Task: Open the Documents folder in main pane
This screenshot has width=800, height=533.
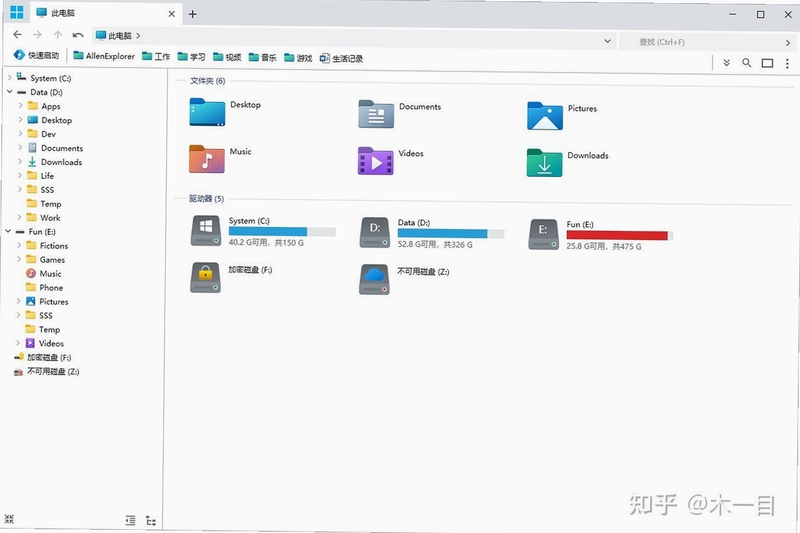Action: tap(376, 114)
